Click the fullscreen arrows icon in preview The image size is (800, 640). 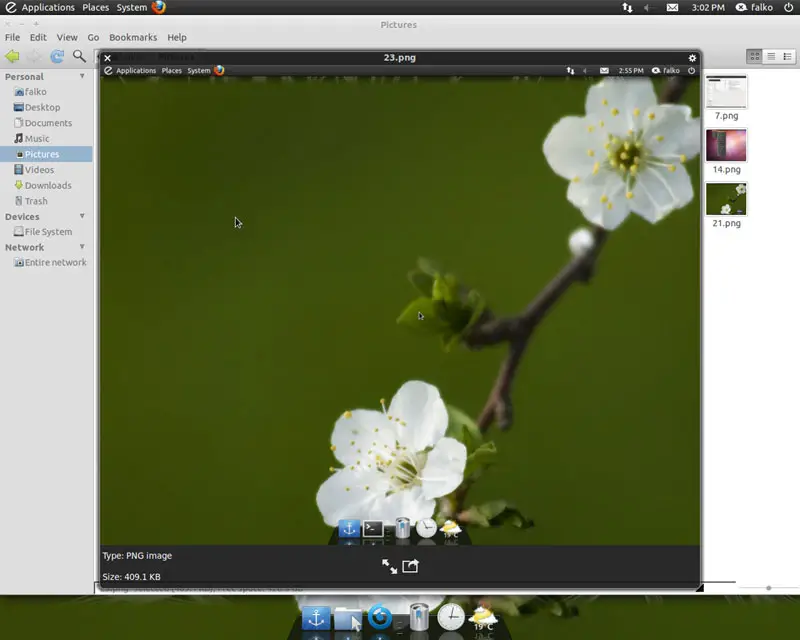click(x=389, y=566)
